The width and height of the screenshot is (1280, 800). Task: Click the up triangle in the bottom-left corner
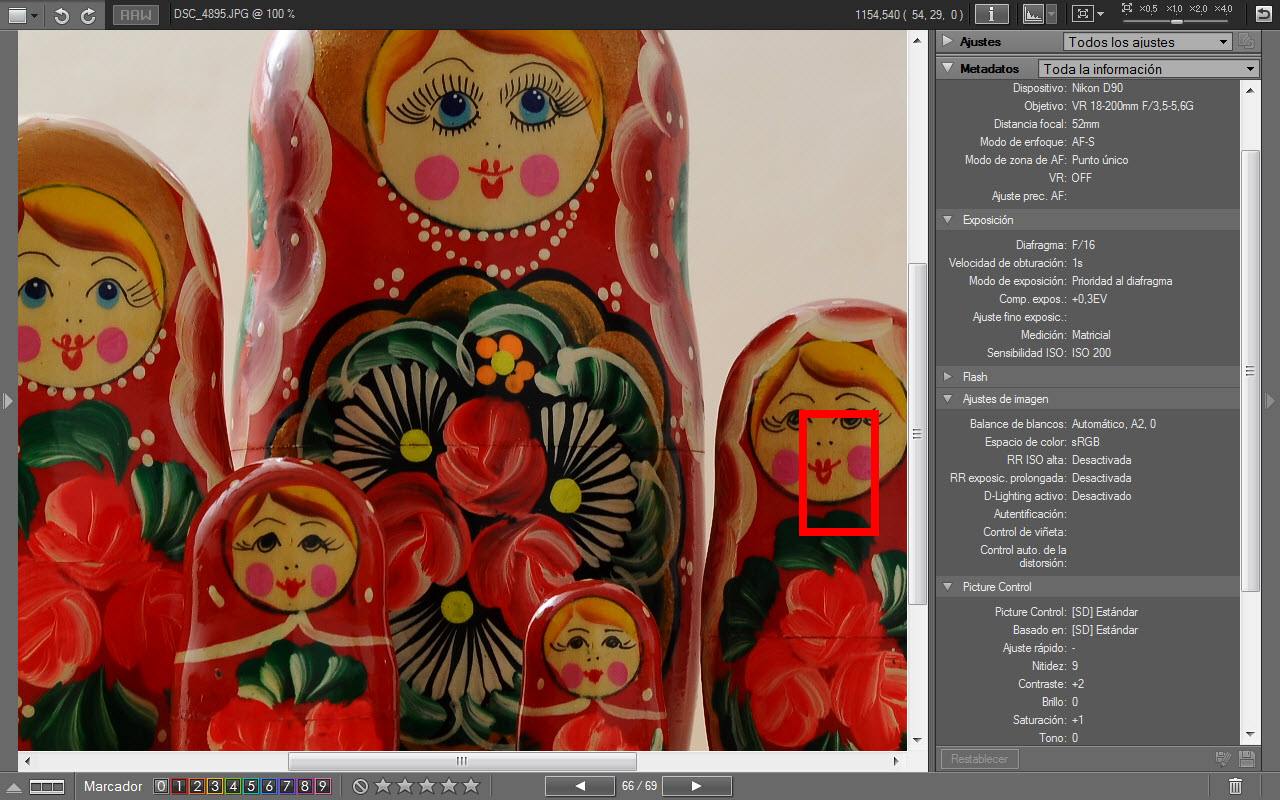click(12, 787)
